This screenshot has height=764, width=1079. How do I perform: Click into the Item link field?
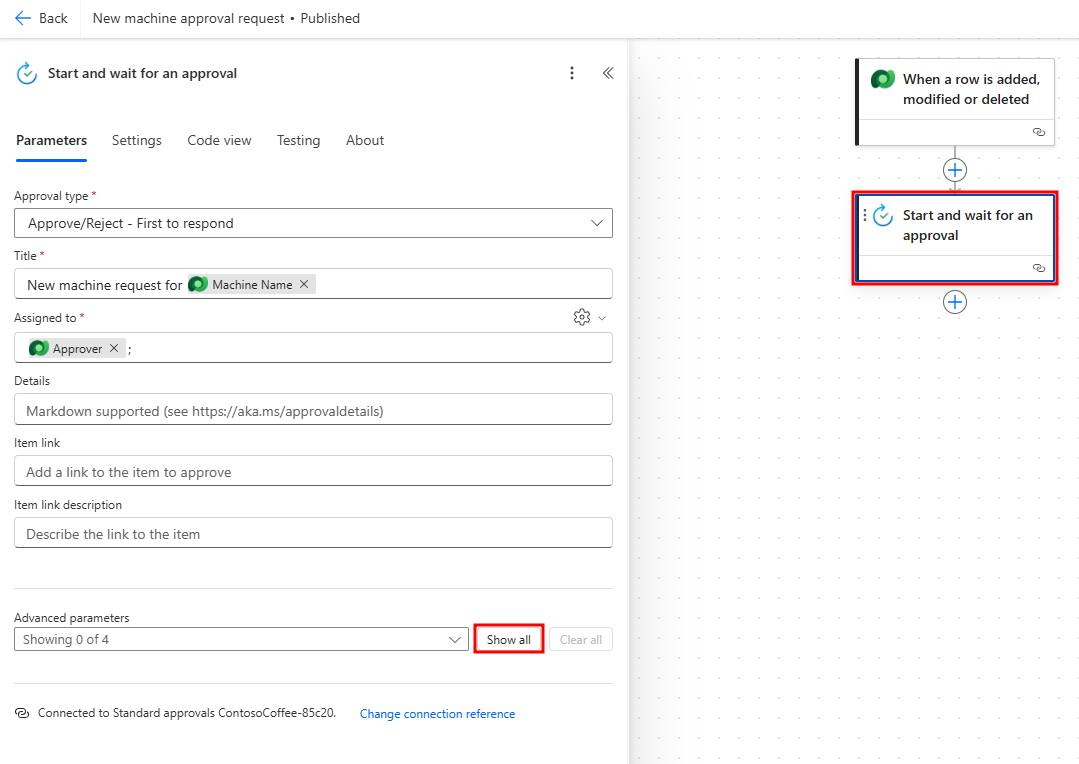click(x=313, y=471)
